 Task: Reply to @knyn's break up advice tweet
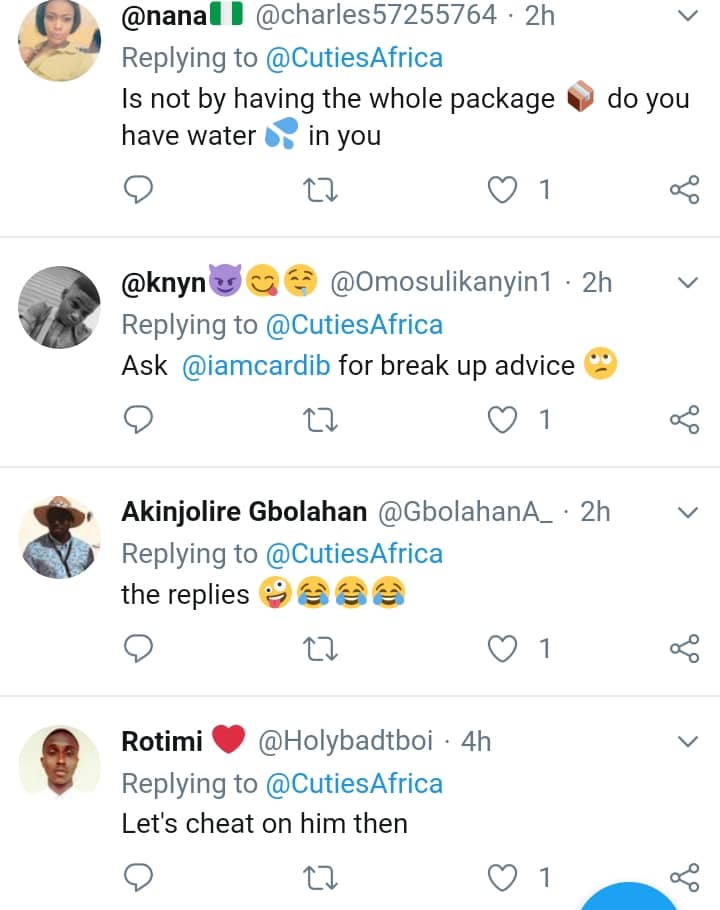[139, 420]
